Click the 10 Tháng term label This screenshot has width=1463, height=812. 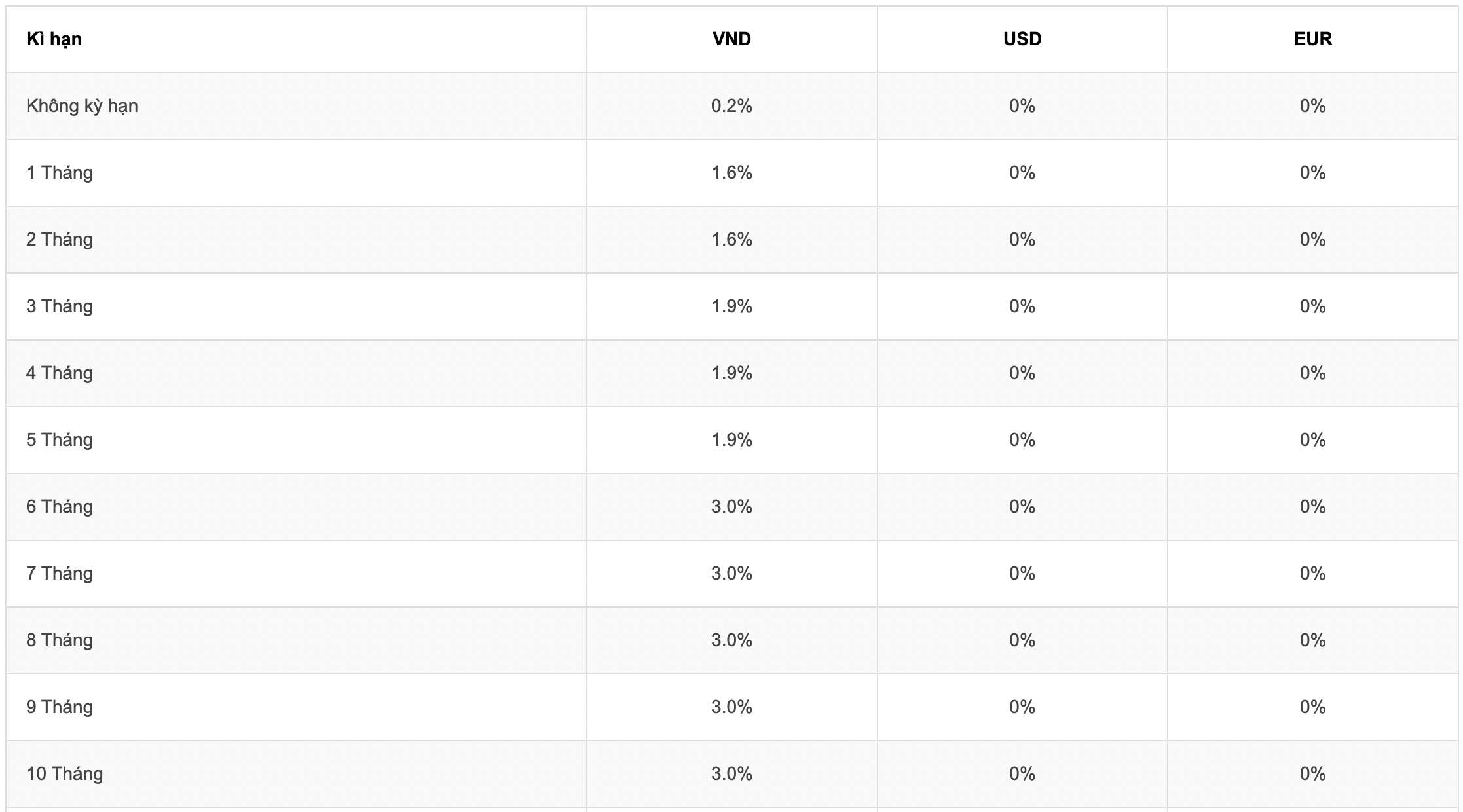65,774
